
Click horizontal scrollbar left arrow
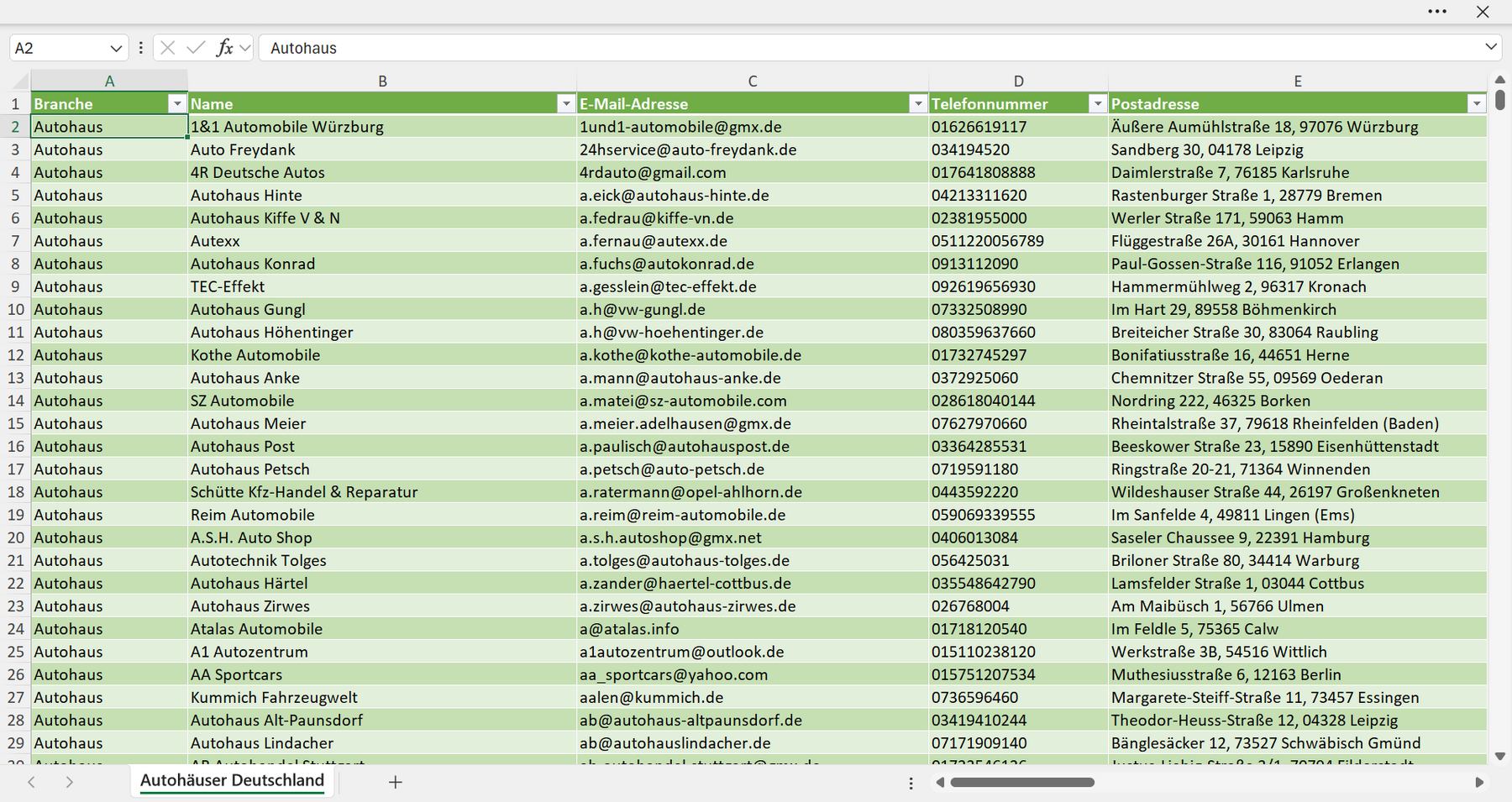[940, 782]
